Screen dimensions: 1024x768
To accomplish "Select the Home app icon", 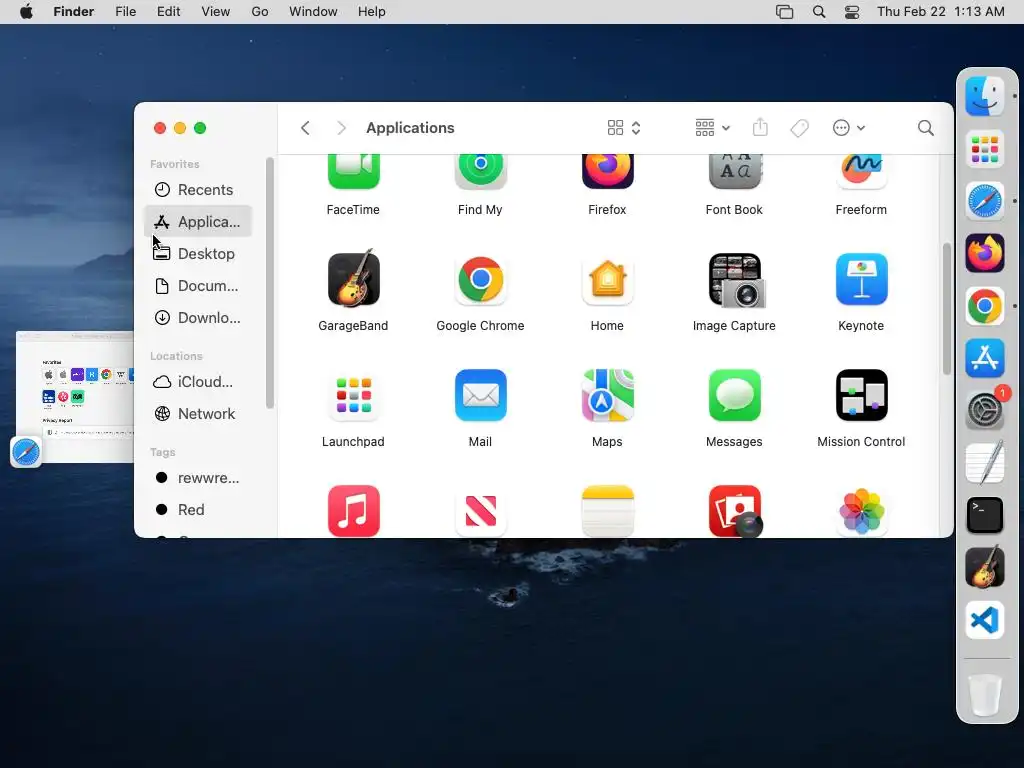I will tap(607, 280).
